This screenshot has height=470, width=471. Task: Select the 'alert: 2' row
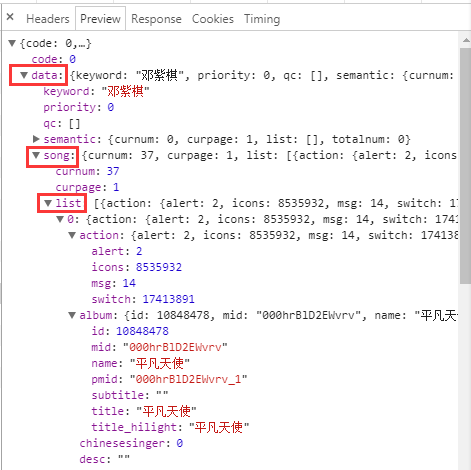pyautogui.click(x=117, y=251)
